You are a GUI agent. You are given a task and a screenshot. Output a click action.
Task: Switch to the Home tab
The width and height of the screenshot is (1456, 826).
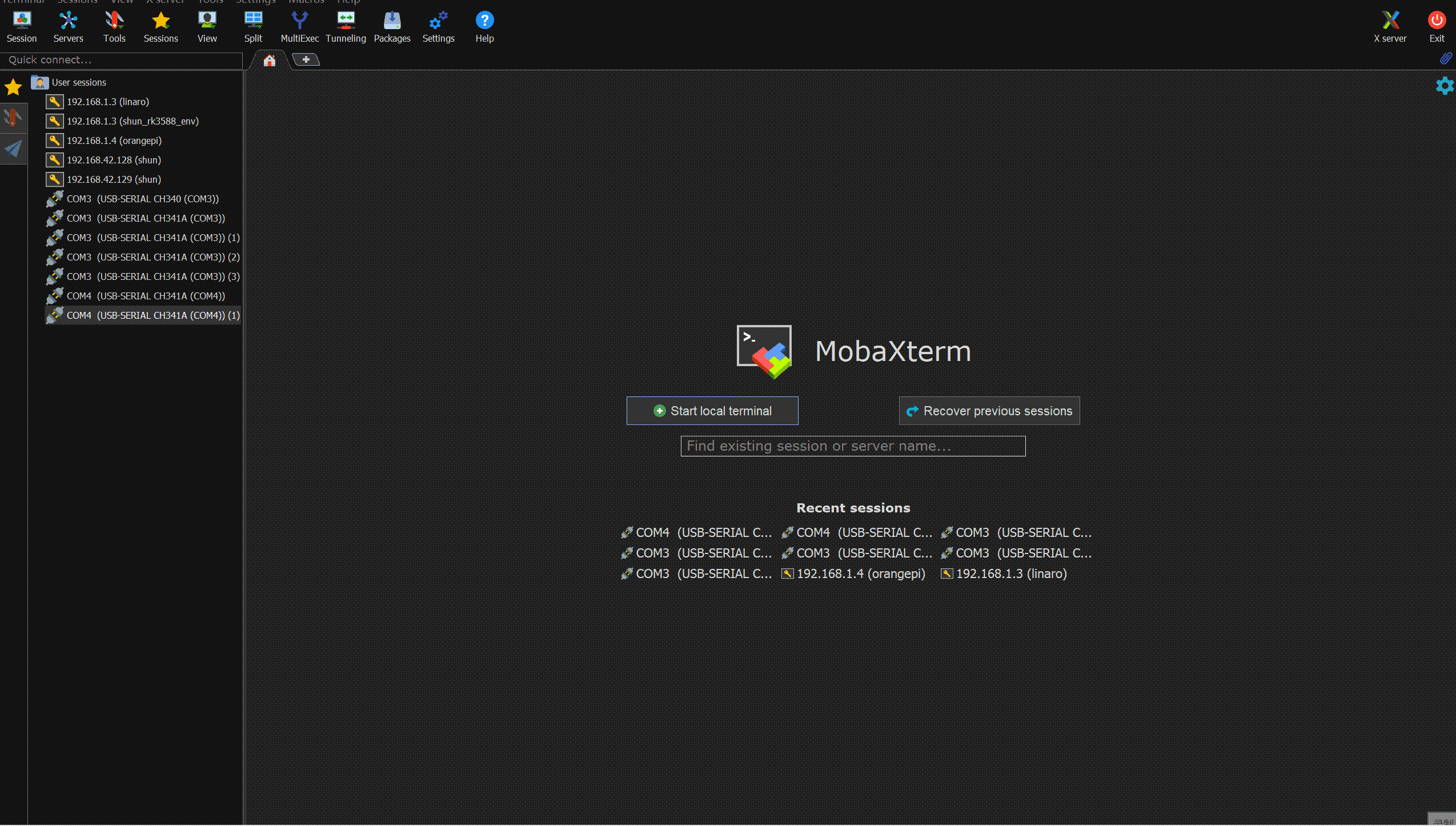pyautogui.click(x=269, y=60)
